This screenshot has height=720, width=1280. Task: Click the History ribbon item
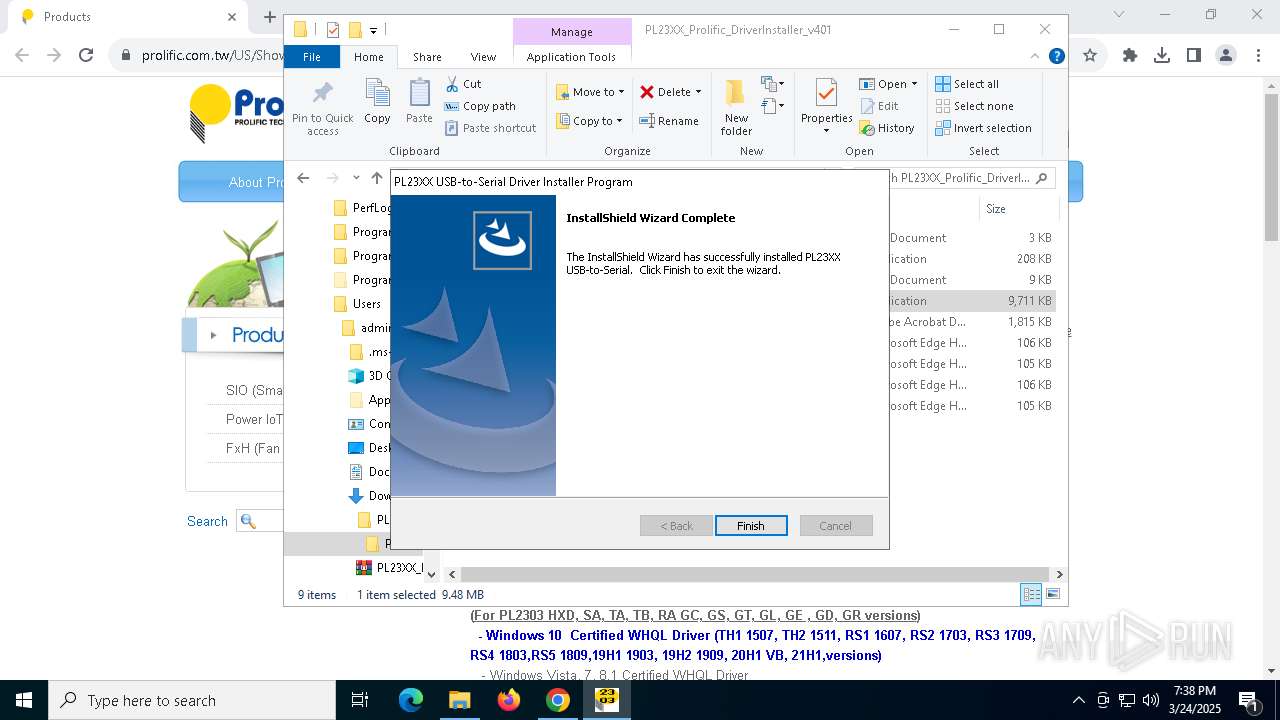(x=887, y=128)
